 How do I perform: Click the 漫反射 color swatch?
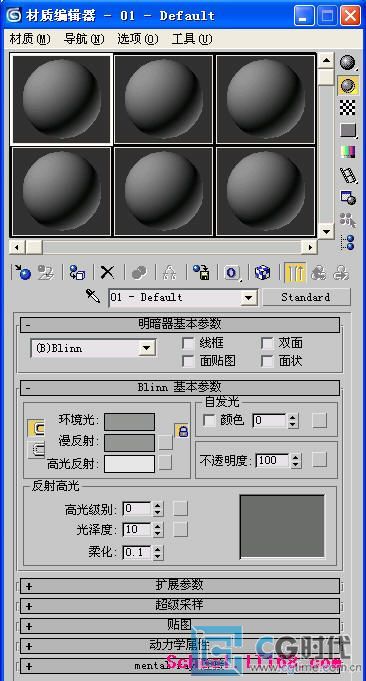(129, 443)
